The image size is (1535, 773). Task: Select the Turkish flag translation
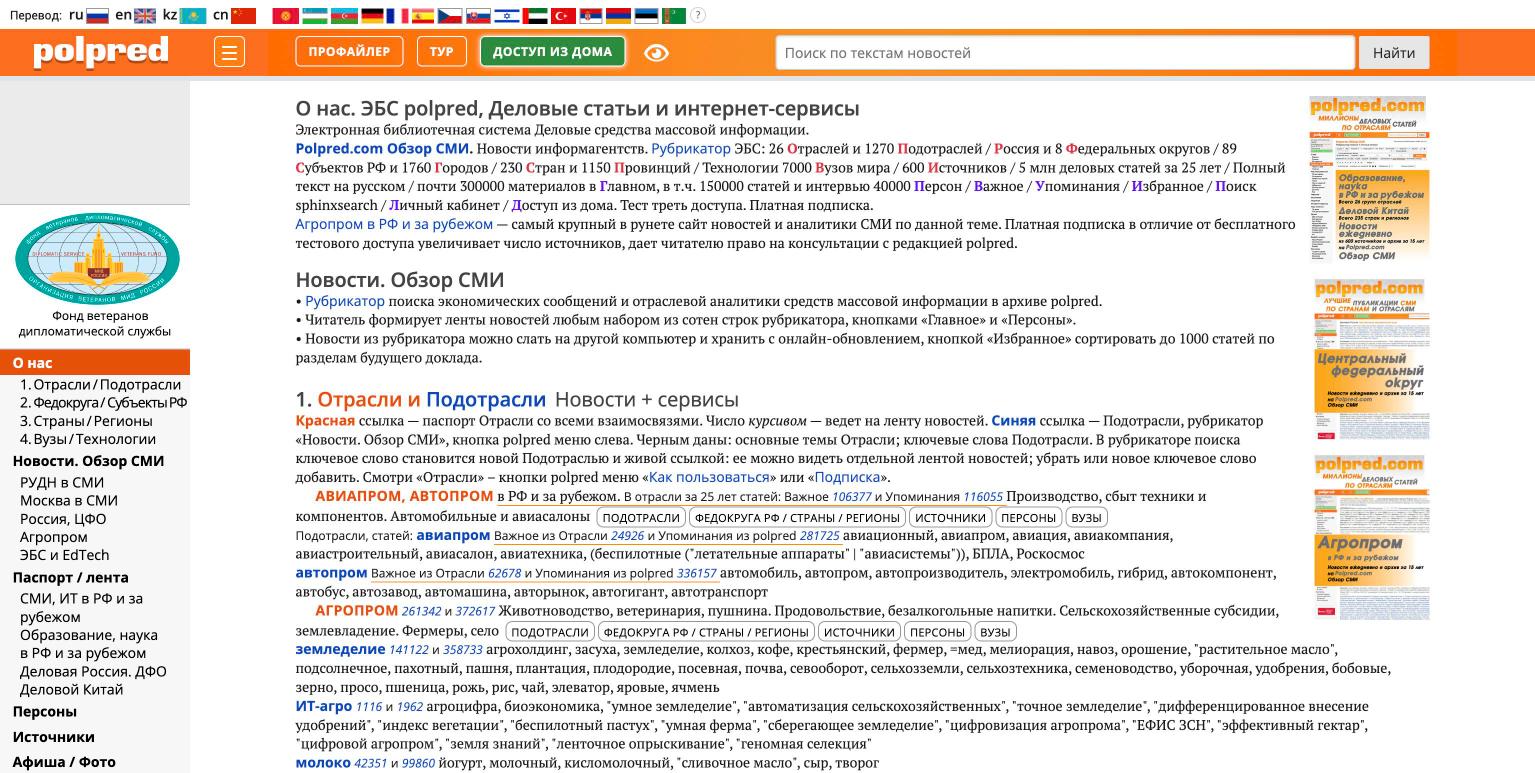coord(564,15)
